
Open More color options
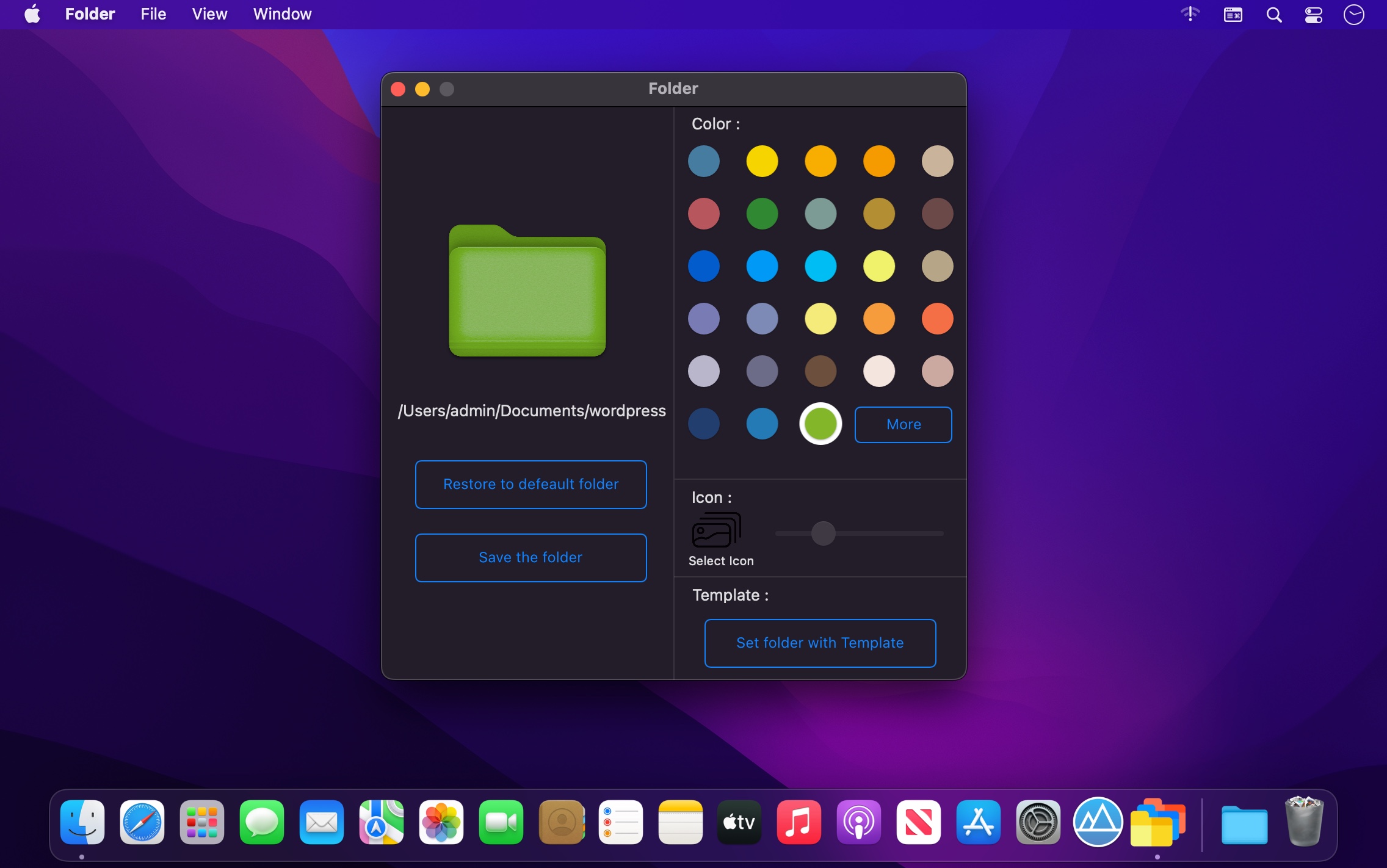pos(903,424)
